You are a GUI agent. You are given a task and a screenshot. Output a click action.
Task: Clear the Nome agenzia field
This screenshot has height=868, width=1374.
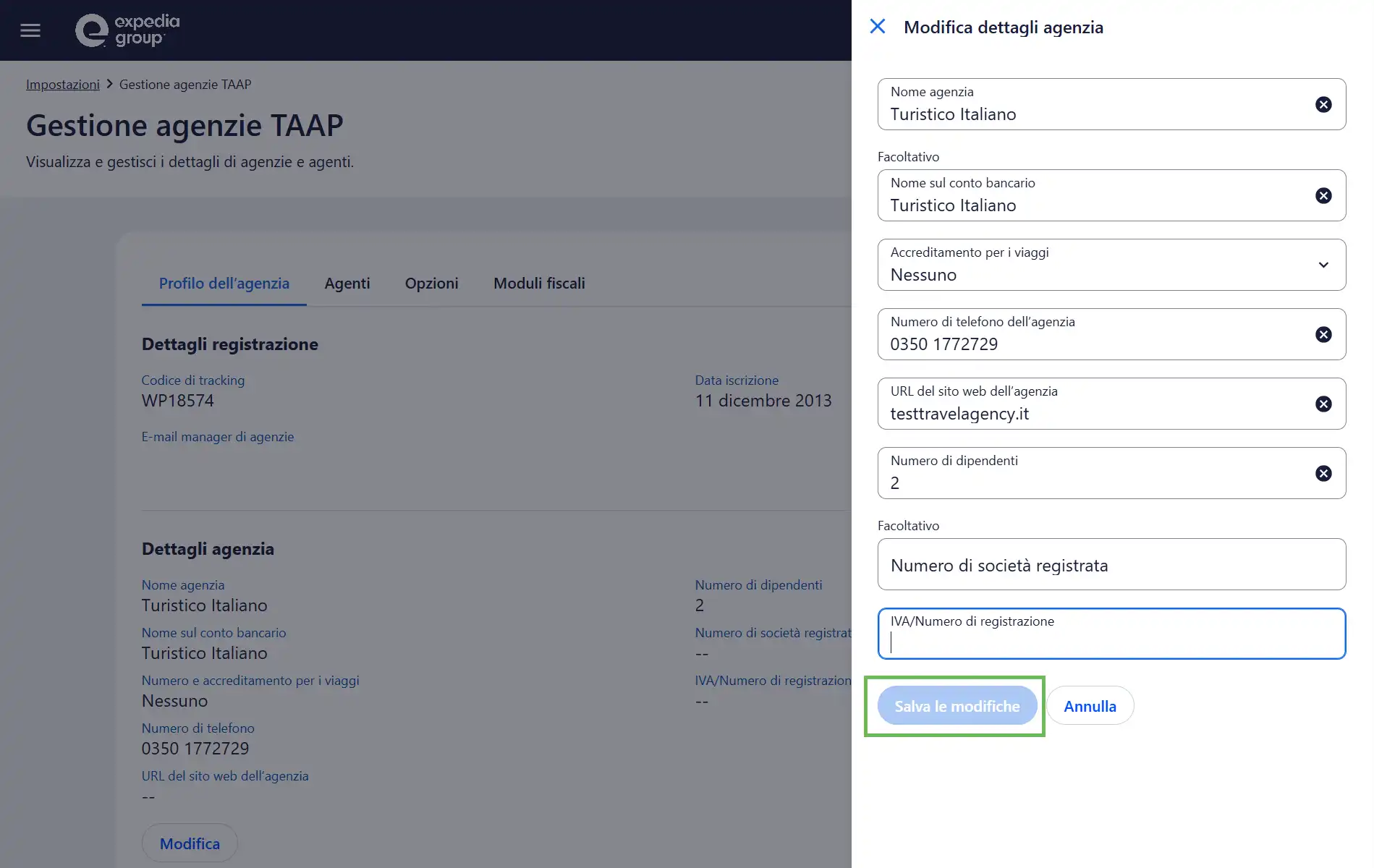1323,105
